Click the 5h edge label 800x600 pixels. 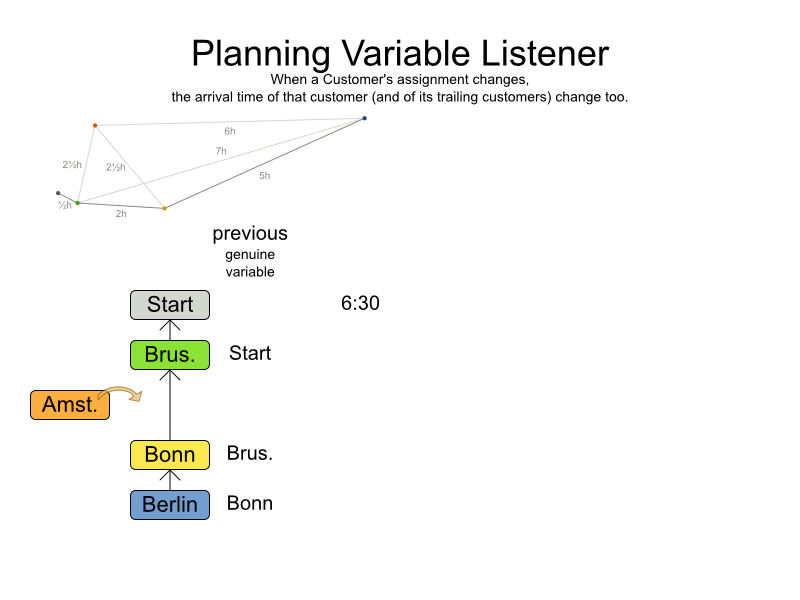point(265,176)
